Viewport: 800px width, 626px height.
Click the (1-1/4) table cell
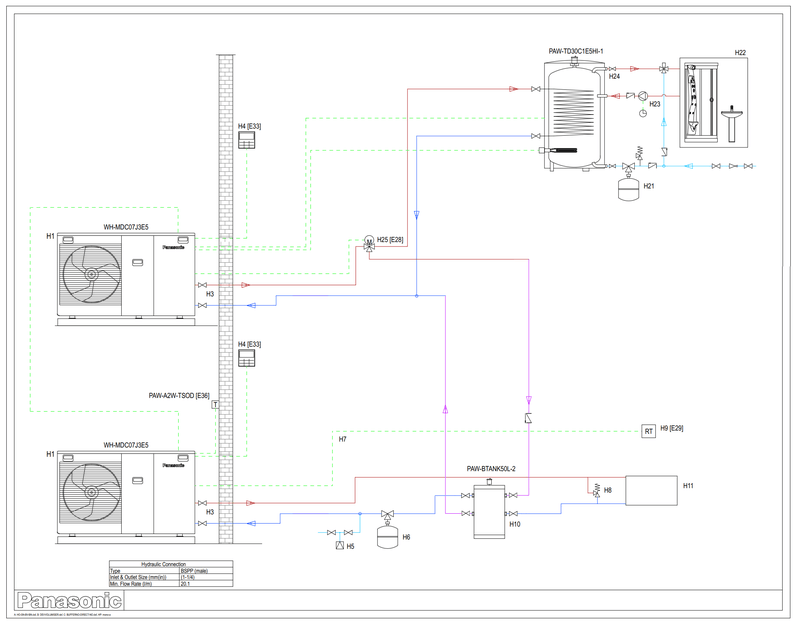point(206,577)
